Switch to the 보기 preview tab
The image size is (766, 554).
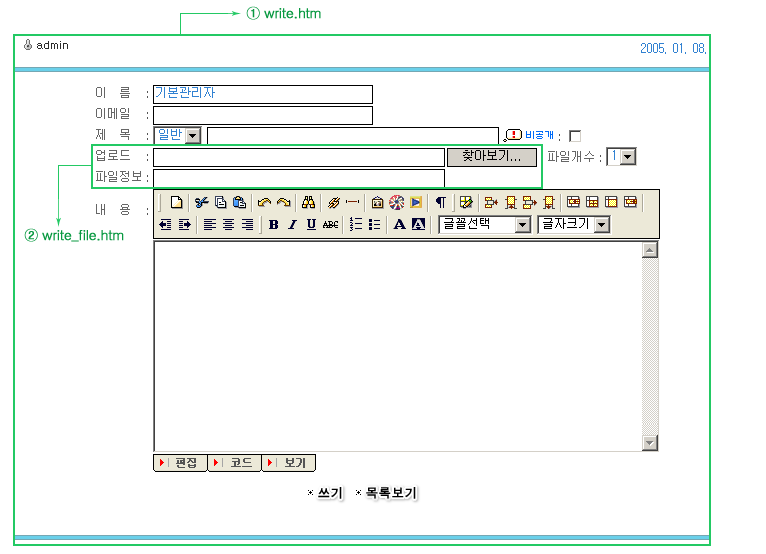(x=289, y=463)
